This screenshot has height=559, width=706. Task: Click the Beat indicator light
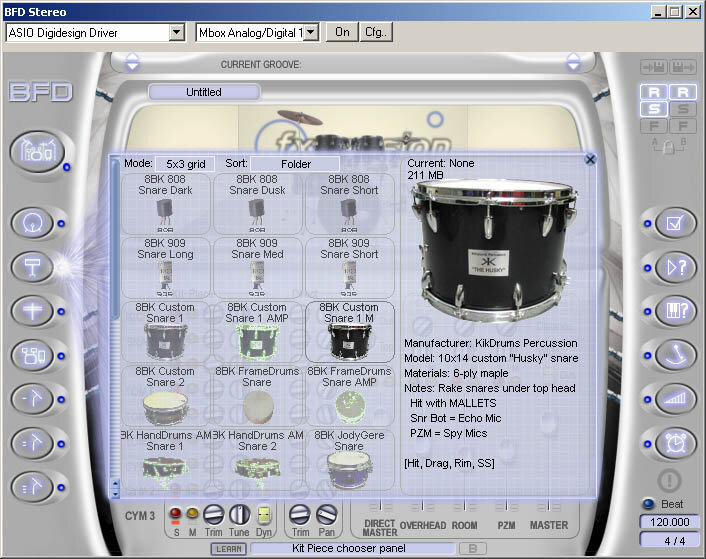click(649, 504)
